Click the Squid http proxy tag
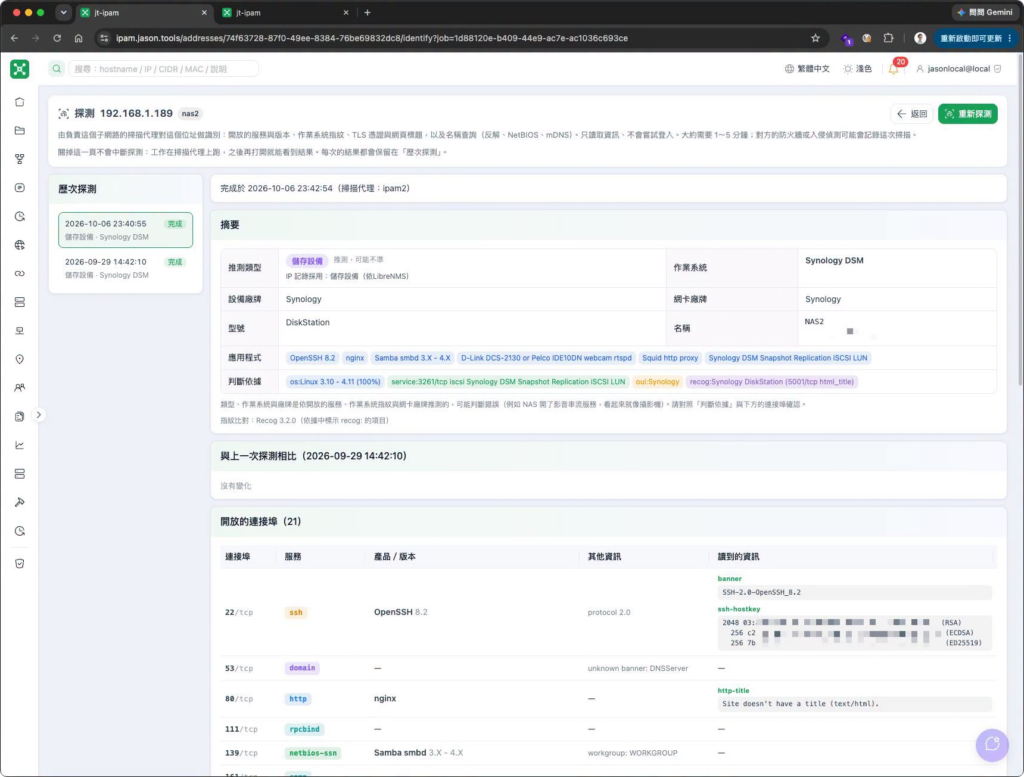 click(670, 358)
